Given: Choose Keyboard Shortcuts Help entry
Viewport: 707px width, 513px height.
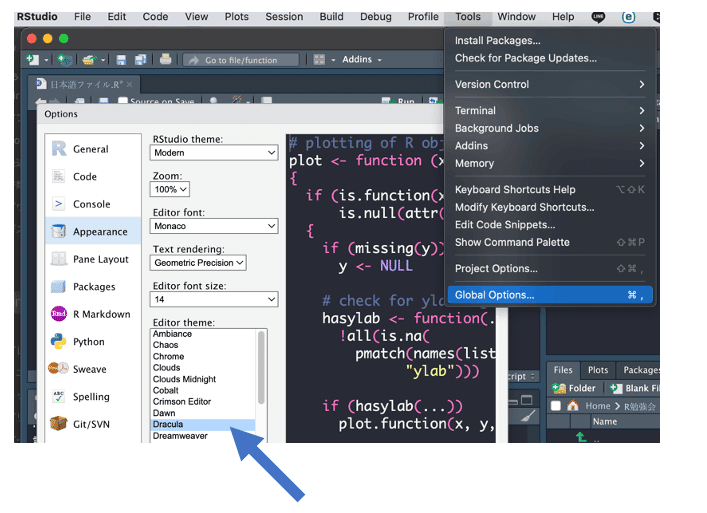Looking at the screenshot, I should (x=549, y=189).
